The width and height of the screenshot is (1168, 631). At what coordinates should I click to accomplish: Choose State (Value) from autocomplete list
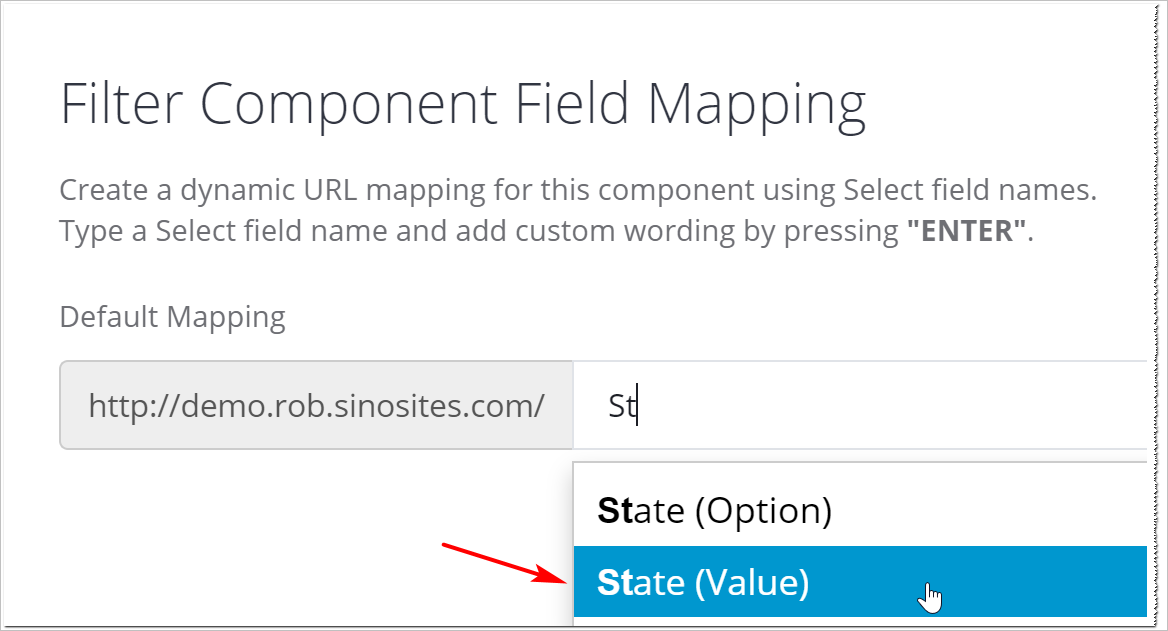click(x=702, y=583)
